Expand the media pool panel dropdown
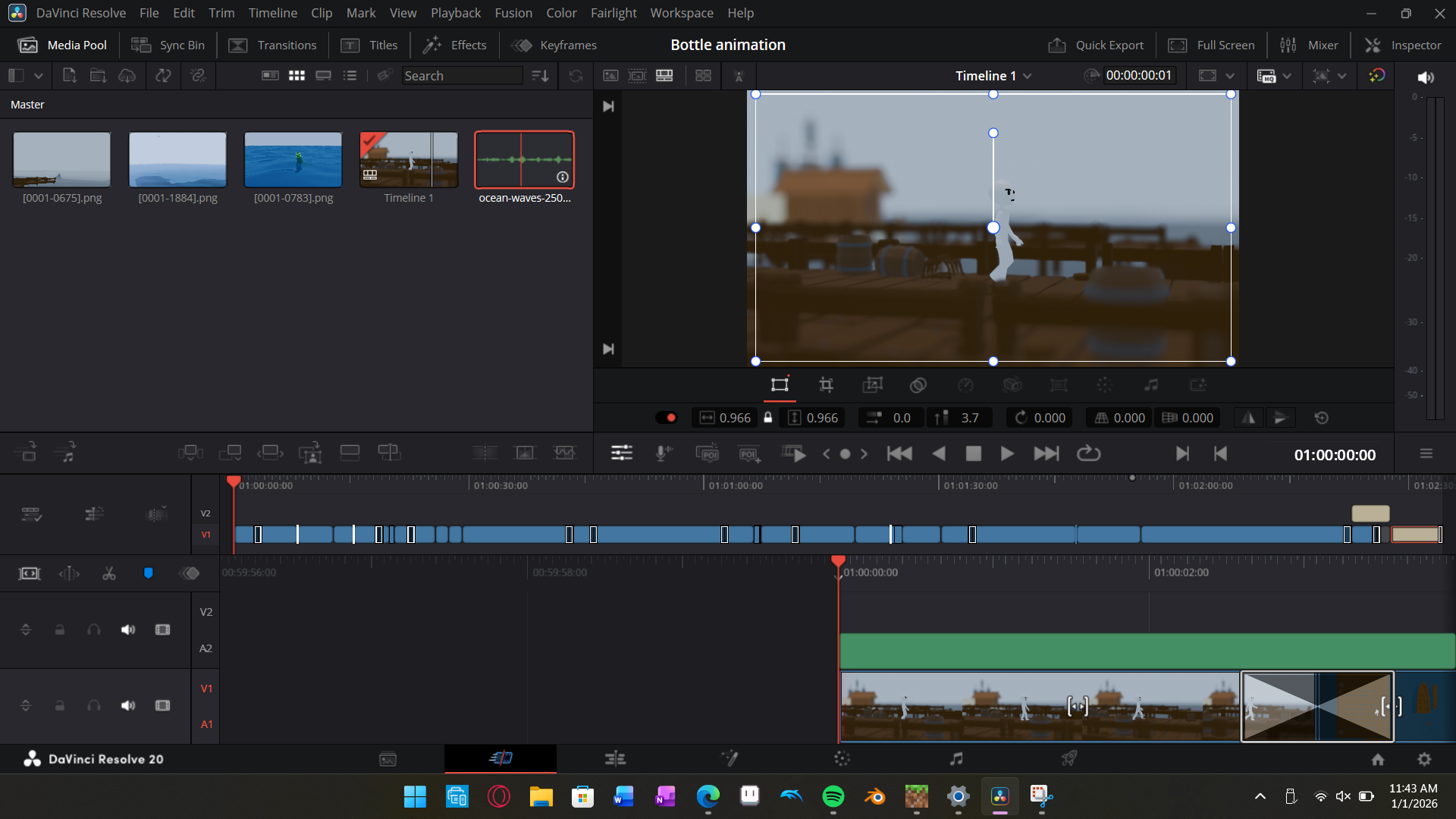This screenshot has height=819, width=1456. coord(39,76)
